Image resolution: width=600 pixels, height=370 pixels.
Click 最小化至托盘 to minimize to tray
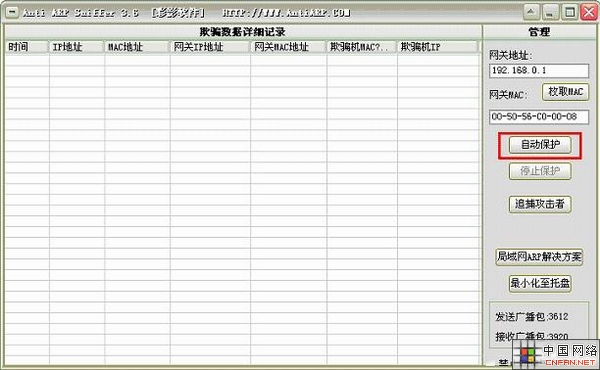pos(540,284)
